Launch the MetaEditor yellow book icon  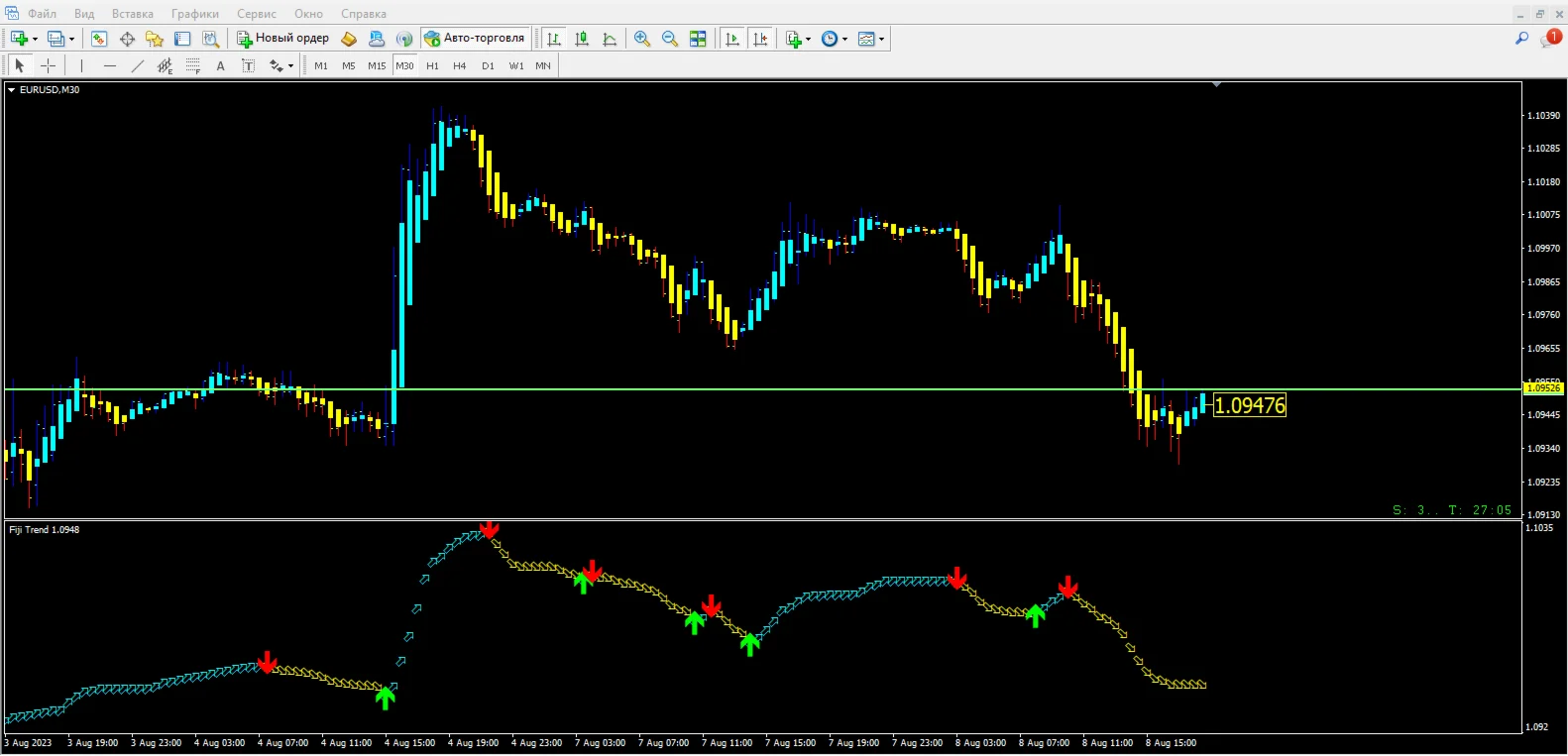(349, 39)
